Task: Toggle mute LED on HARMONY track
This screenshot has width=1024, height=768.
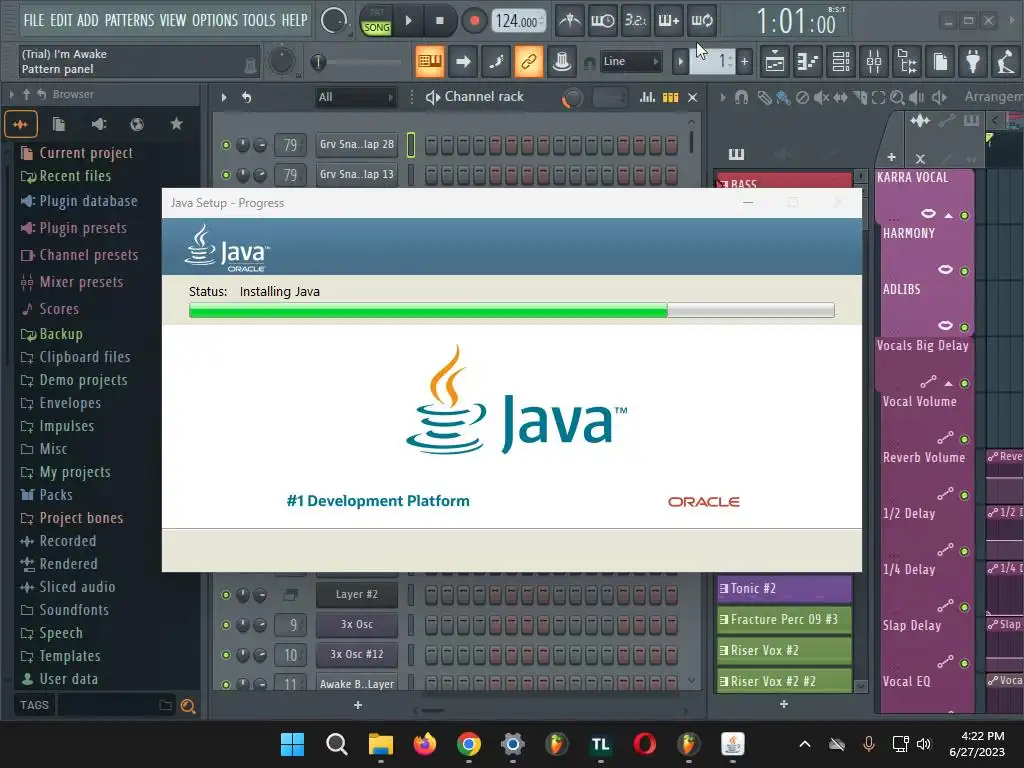Action: coord(964,271)
